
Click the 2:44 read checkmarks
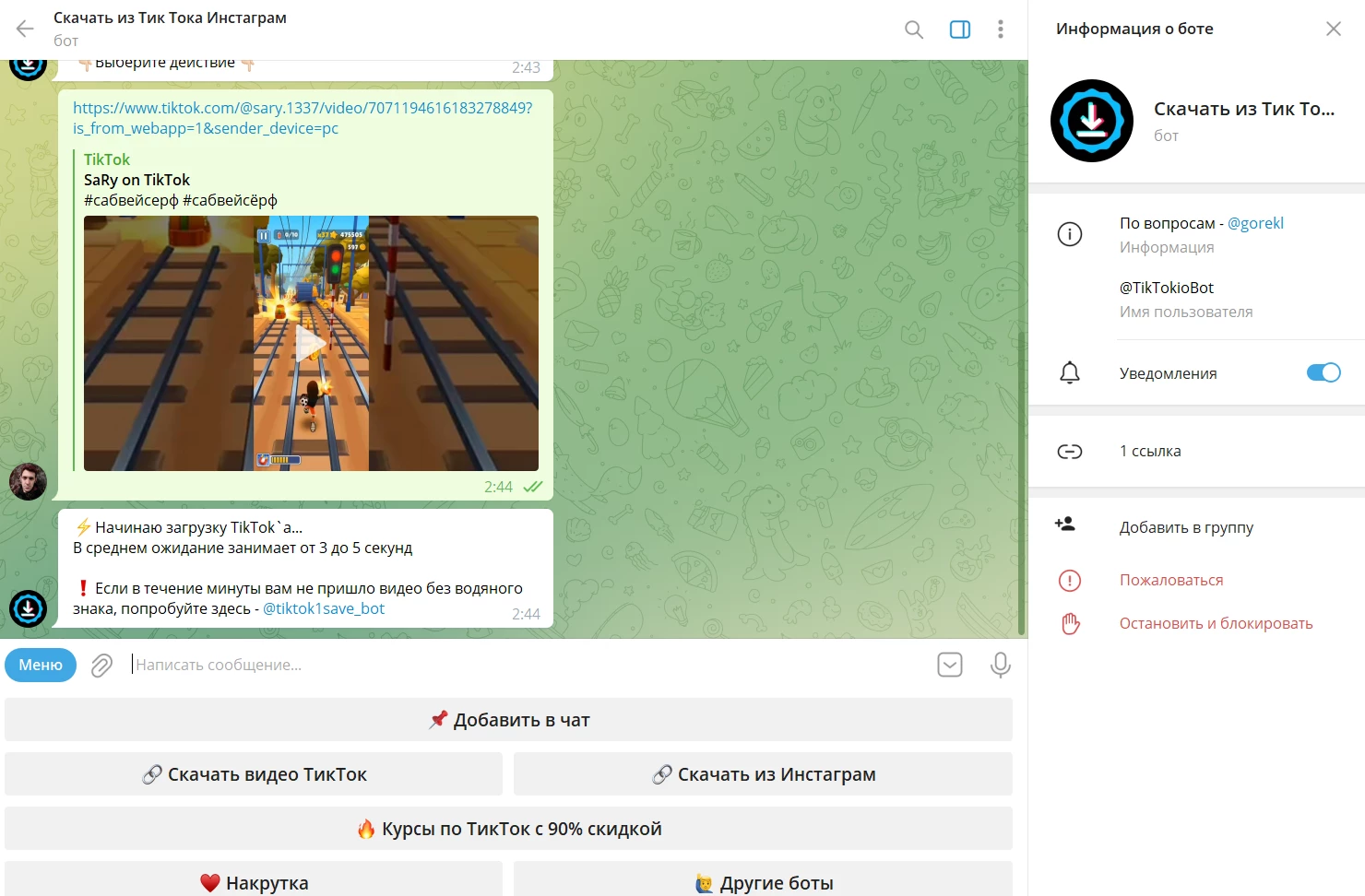(x=533, y=487)
